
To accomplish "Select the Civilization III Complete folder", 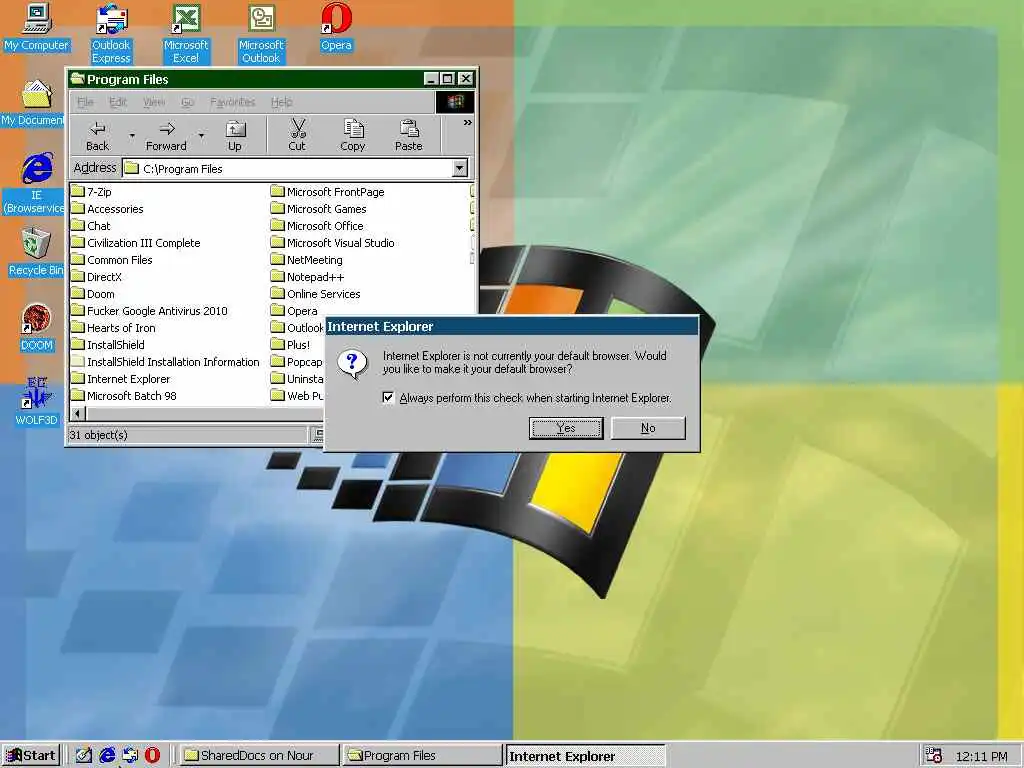I will tap(136, 243).
